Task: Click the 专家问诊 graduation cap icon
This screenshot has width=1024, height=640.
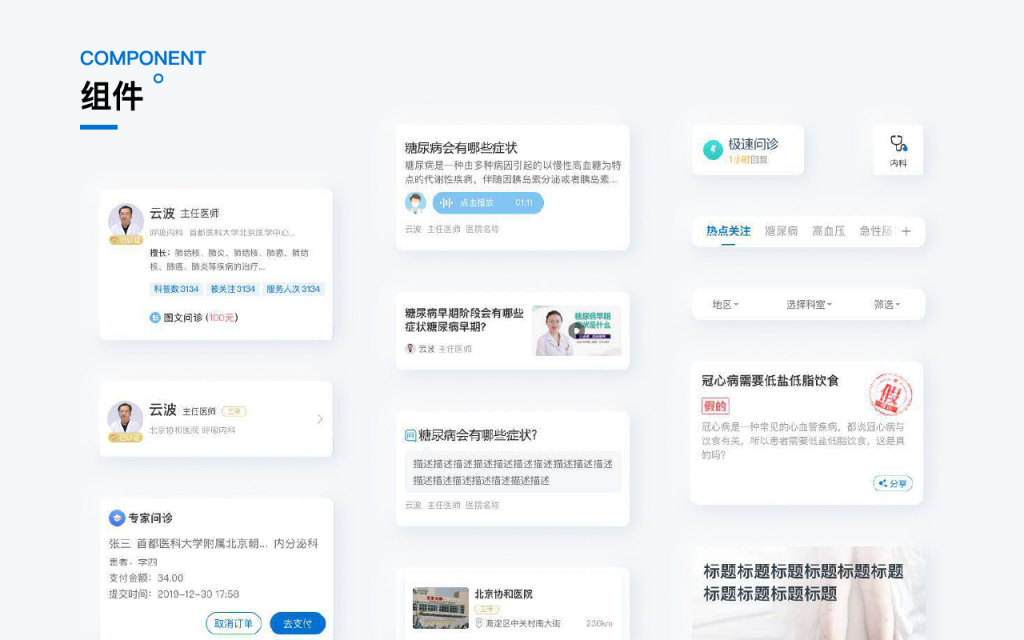Action: click(x=116, y=518)
